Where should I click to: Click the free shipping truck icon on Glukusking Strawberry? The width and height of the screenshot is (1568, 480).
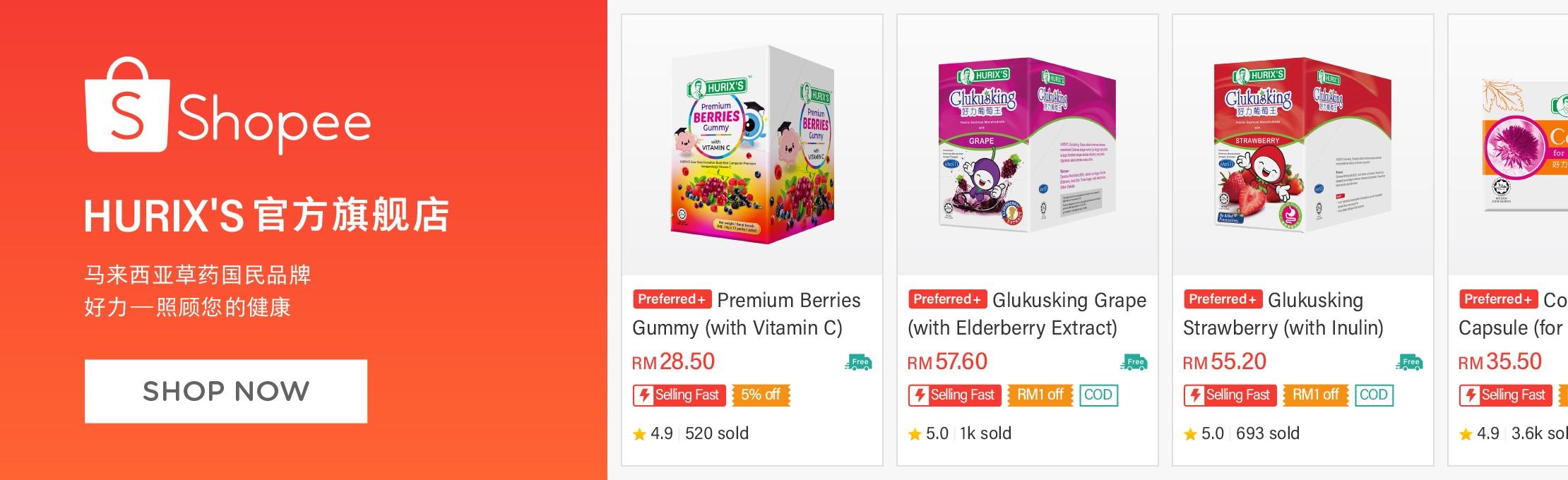pos(1409,362)
